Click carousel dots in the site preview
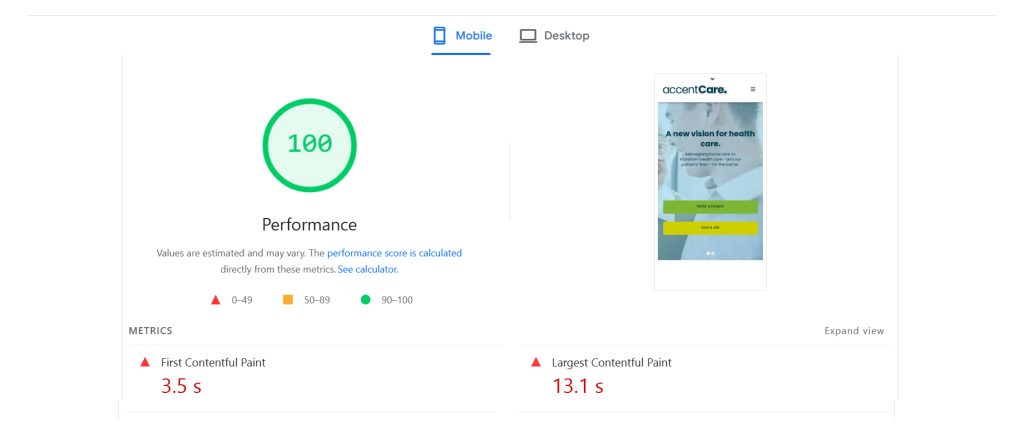Screen dimensions: 1024x448 [x=710, y=253]
